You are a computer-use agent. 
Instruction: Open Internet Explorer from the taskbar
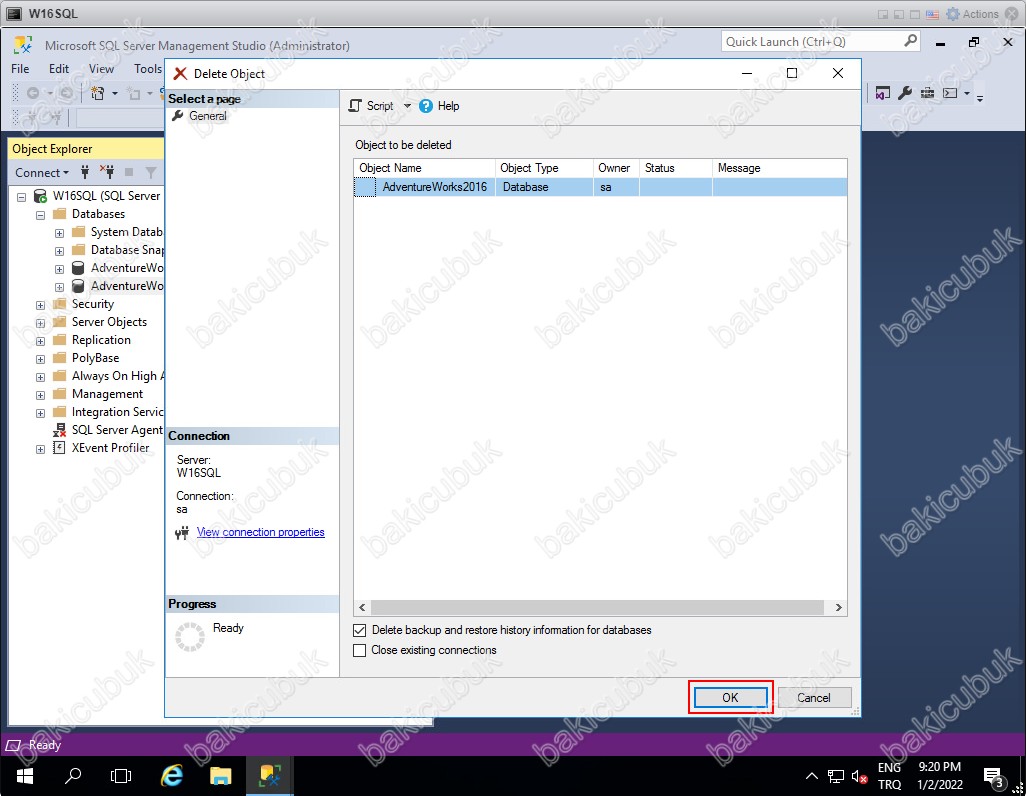coord(171,776)
